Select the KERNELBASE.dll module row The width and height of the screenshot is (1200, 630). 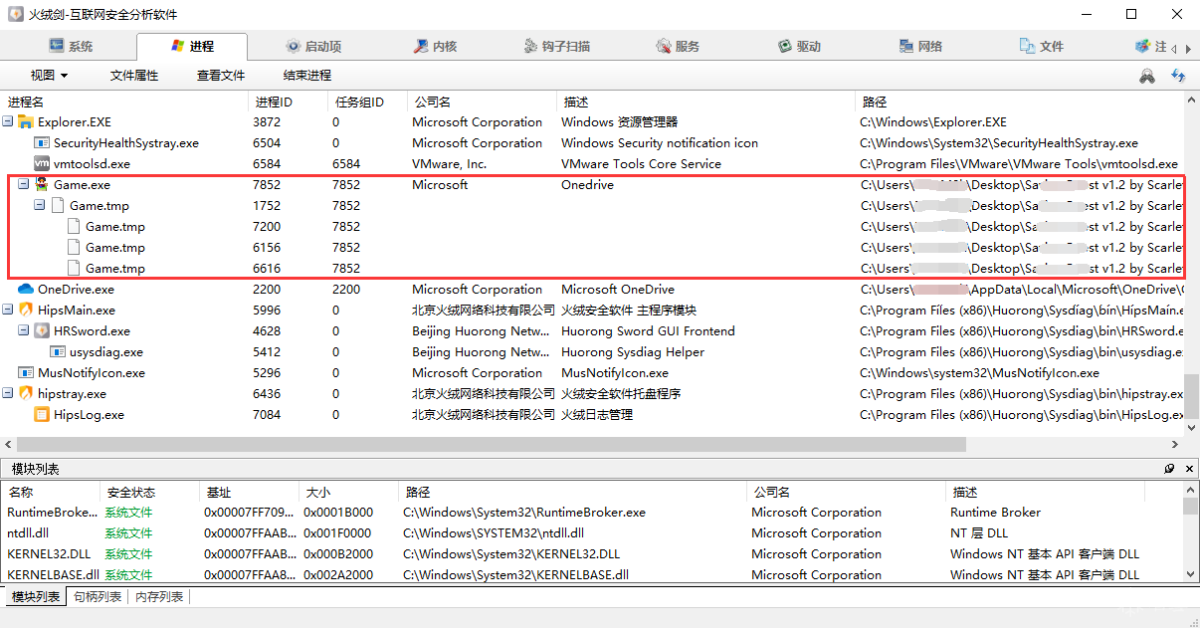pos(592,575)
